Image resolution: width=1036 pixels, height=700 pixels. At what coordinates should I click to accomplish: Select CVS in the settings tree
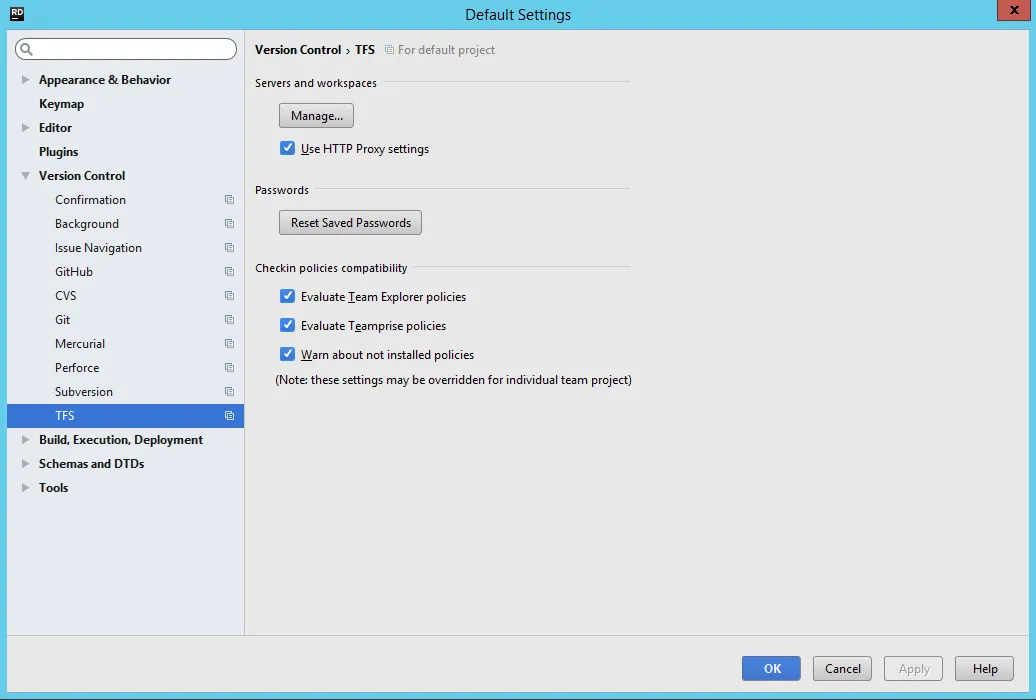tap(65, 295)
